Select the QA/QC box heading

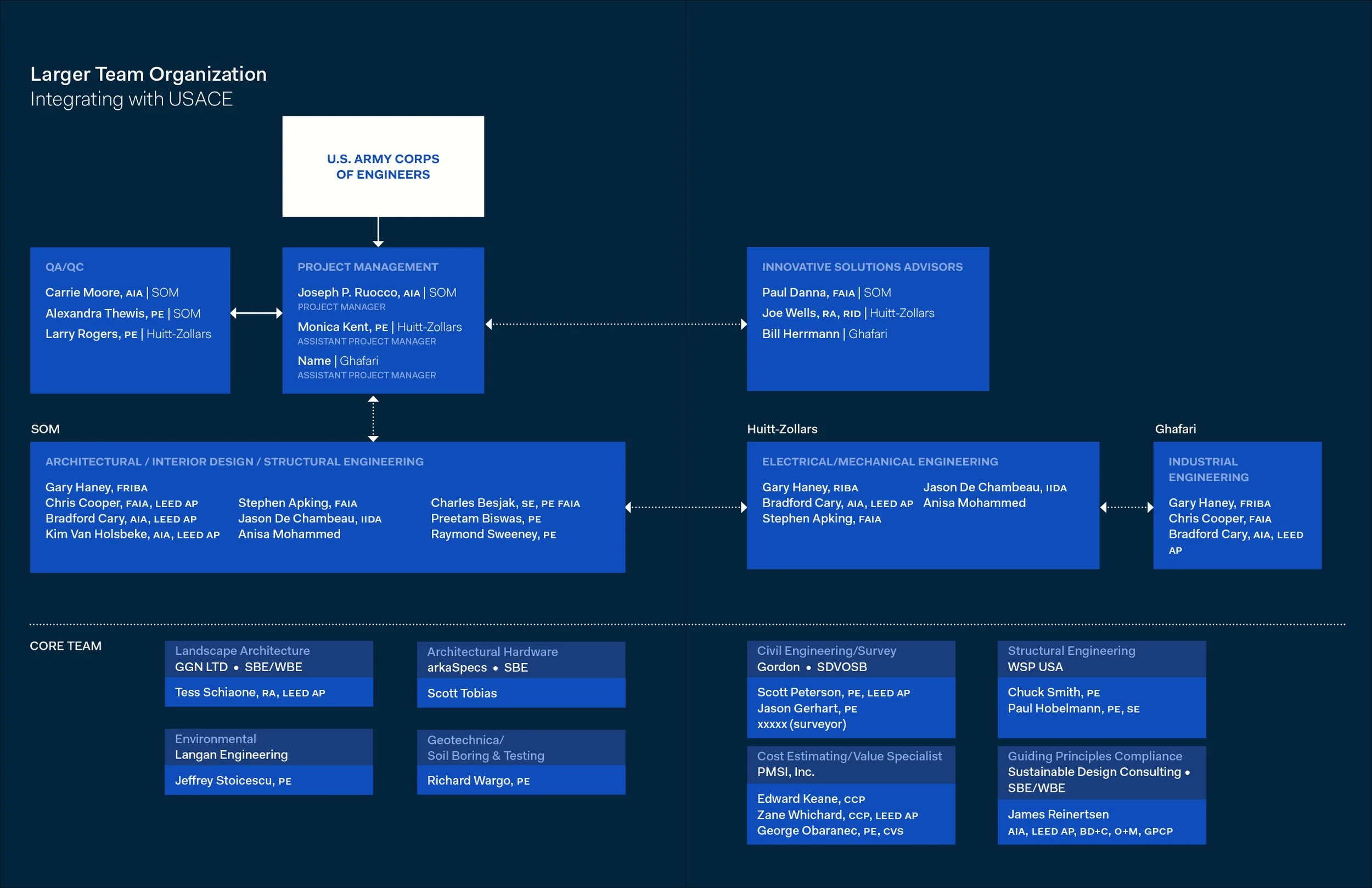coord(65,267)
